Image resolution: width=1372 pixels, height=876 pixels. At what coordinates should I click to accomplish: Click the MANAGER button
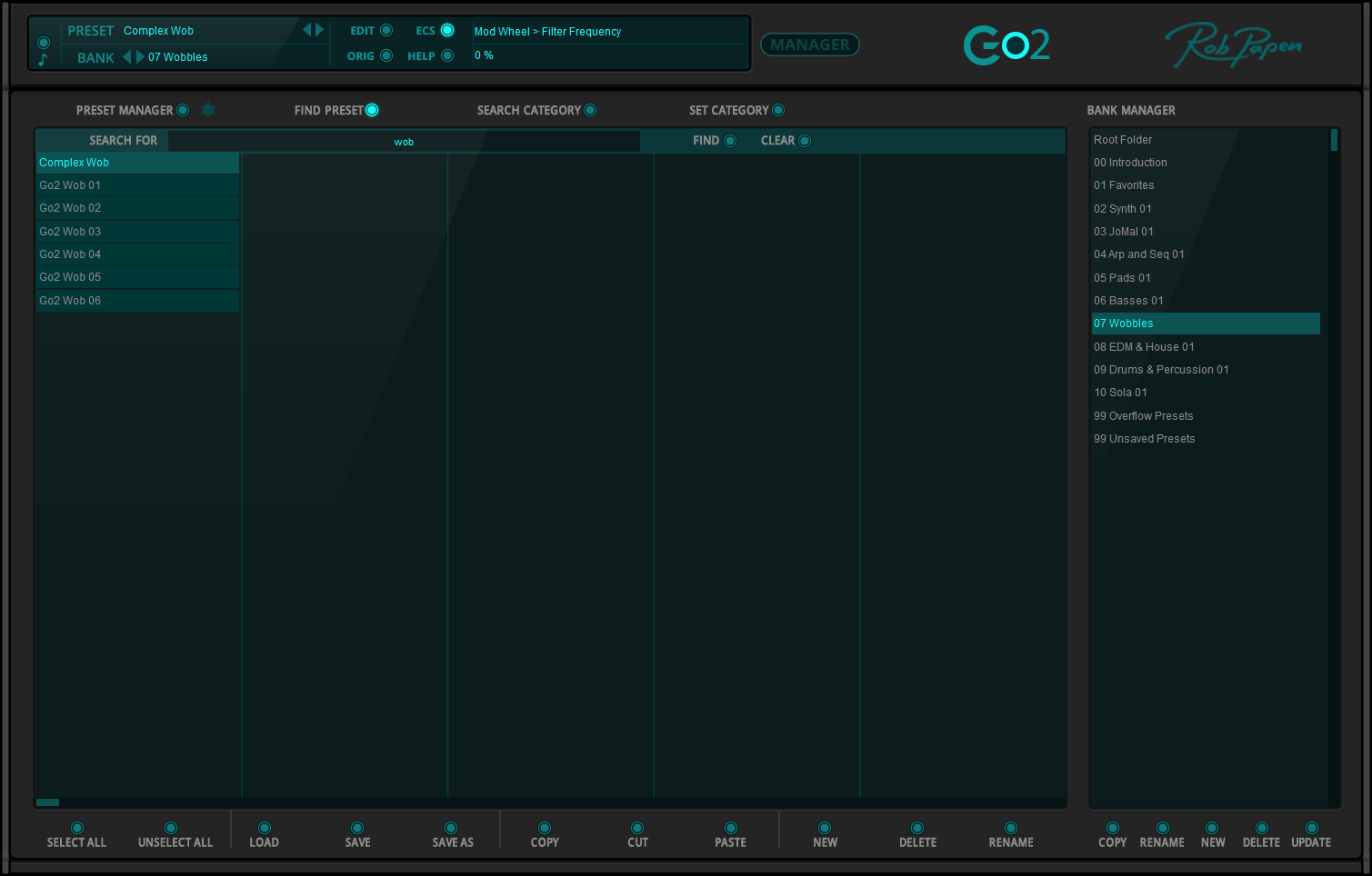tap(810, 45)
